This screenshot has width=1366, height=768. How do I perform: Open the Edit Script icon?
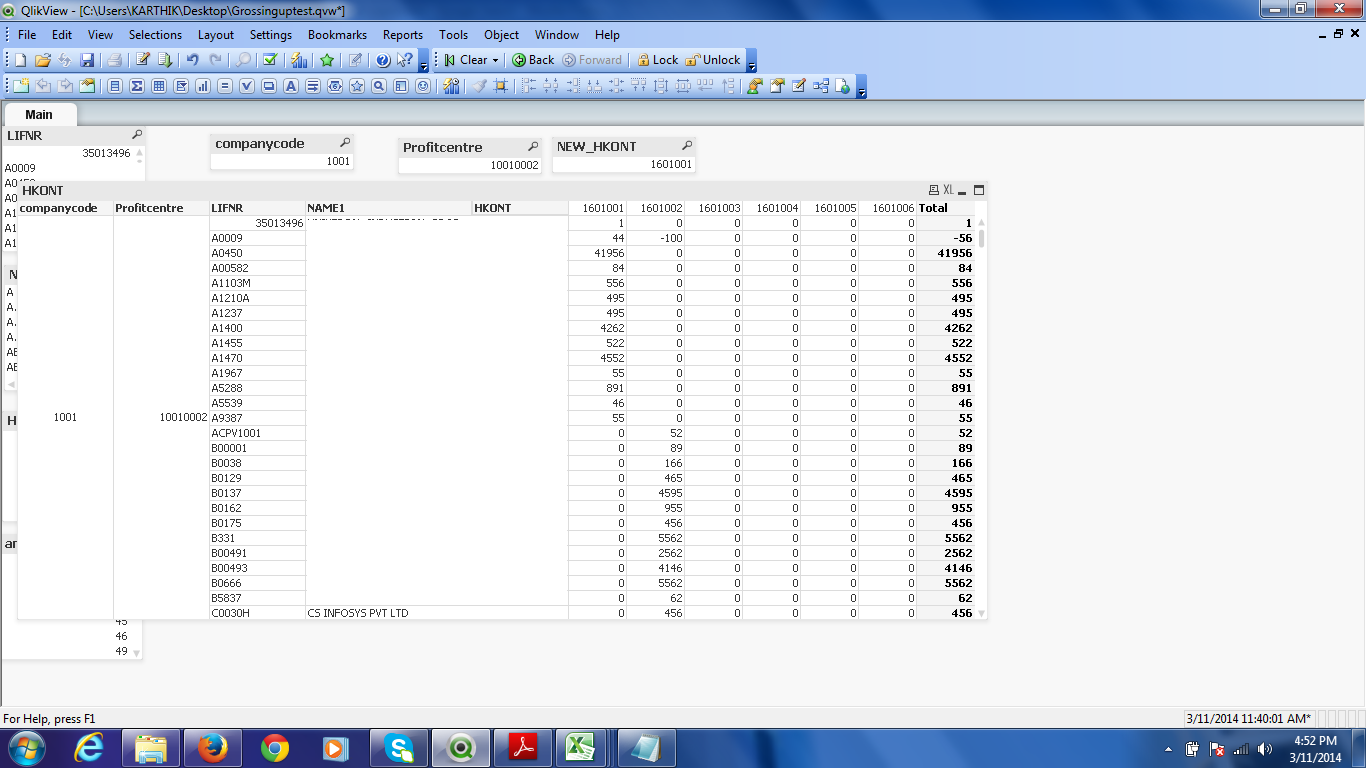(x=143, y=60)
